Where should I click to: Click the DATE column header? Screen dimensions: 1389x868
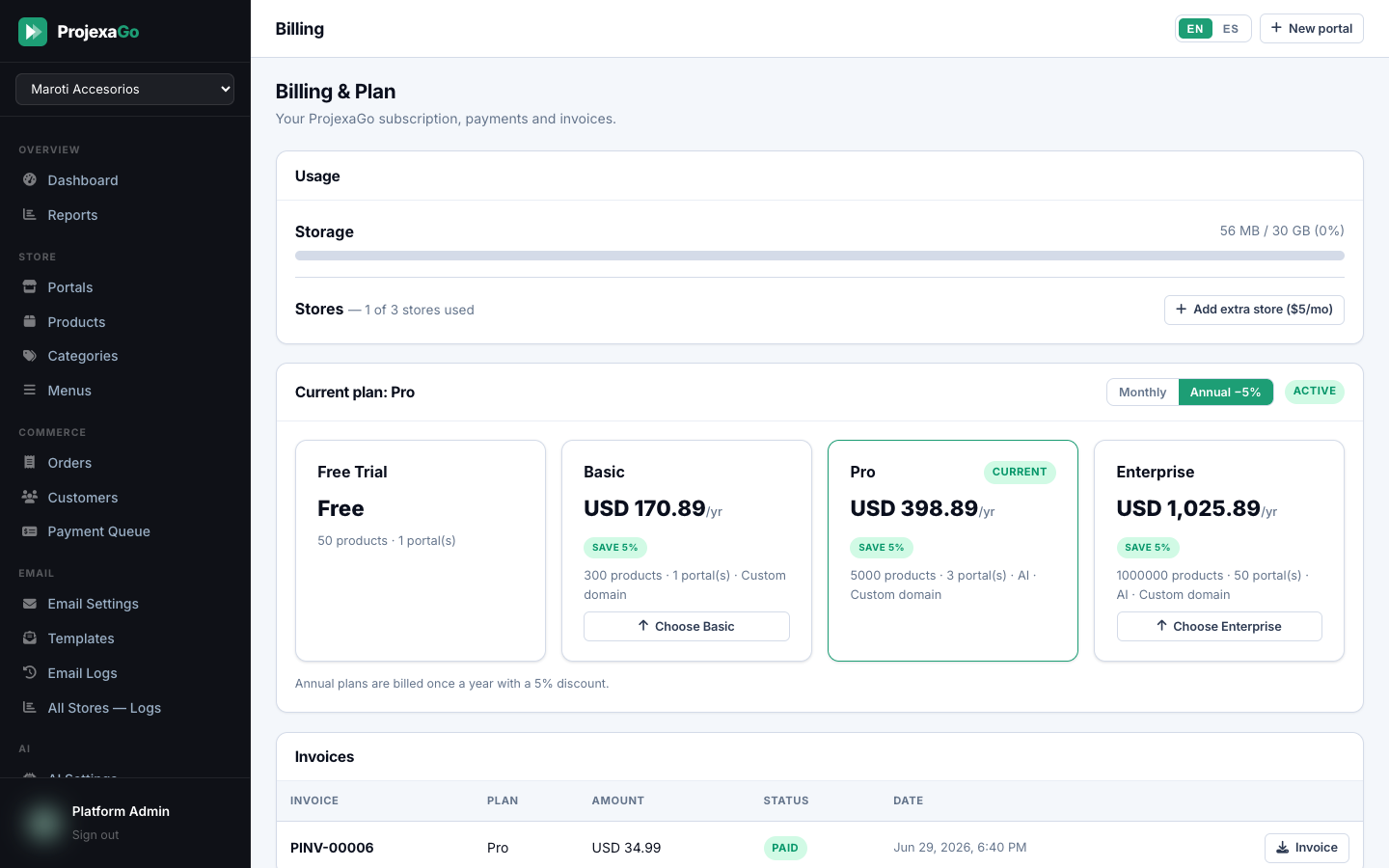click(909, 800)
